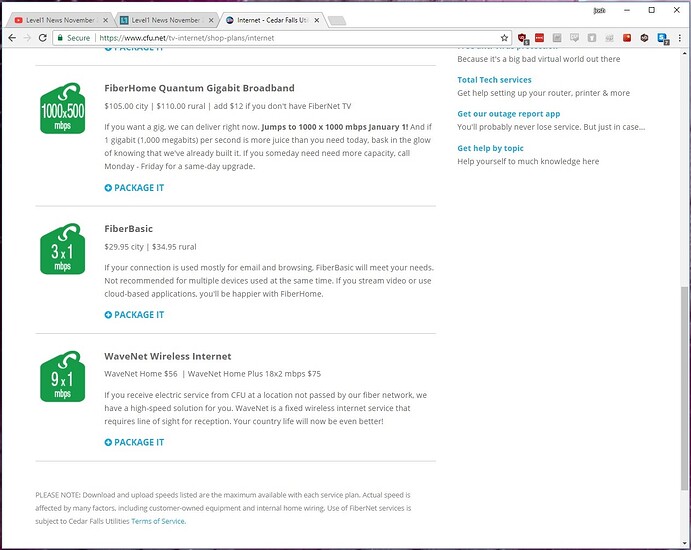Viewport: 691px width, 550px height.
Task: Package the FiberHome Quantum Gigabit plan
Action: tap(134, 188)
